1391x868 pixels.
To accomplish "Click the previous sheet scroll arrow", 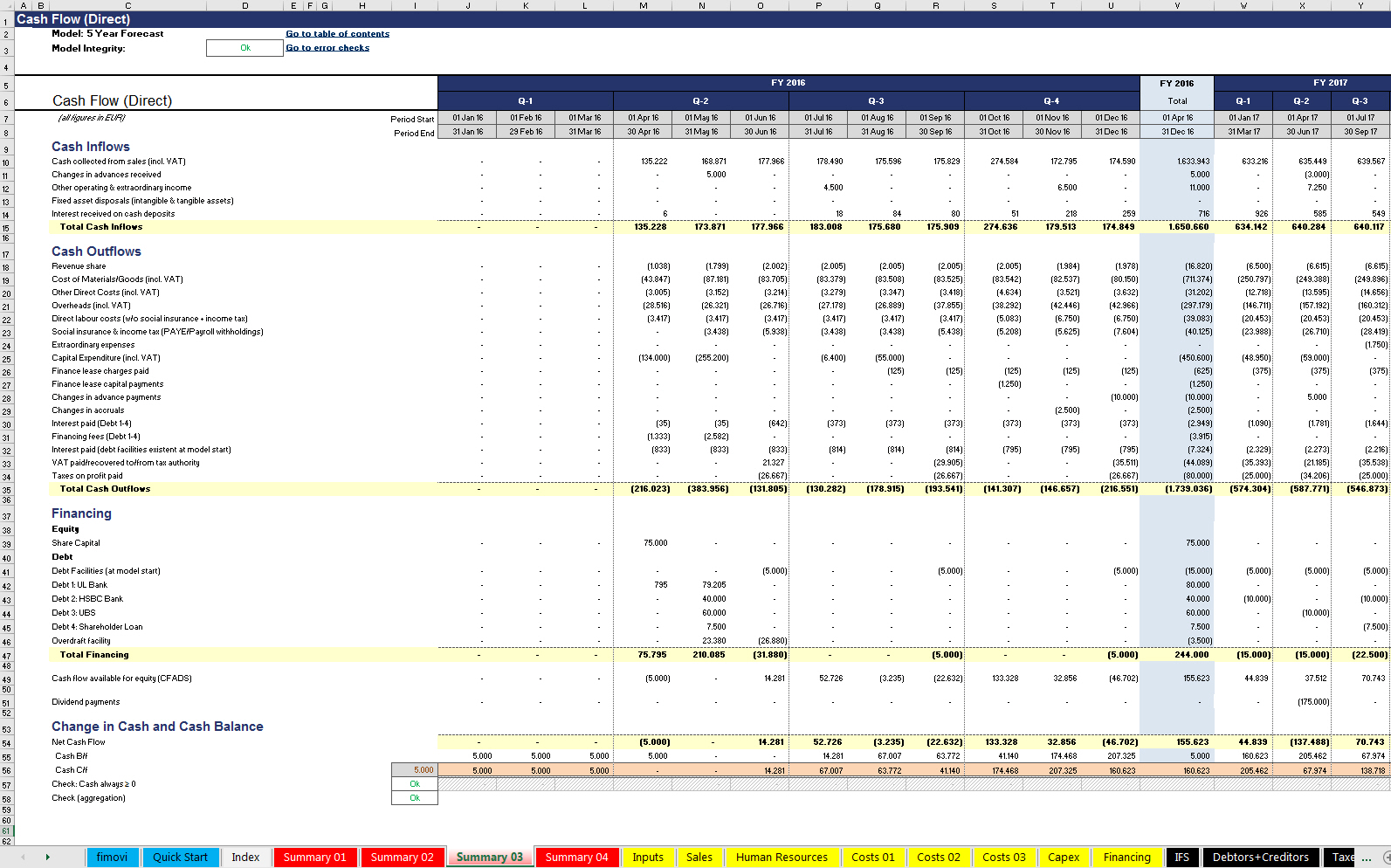I will click(23, 858).
